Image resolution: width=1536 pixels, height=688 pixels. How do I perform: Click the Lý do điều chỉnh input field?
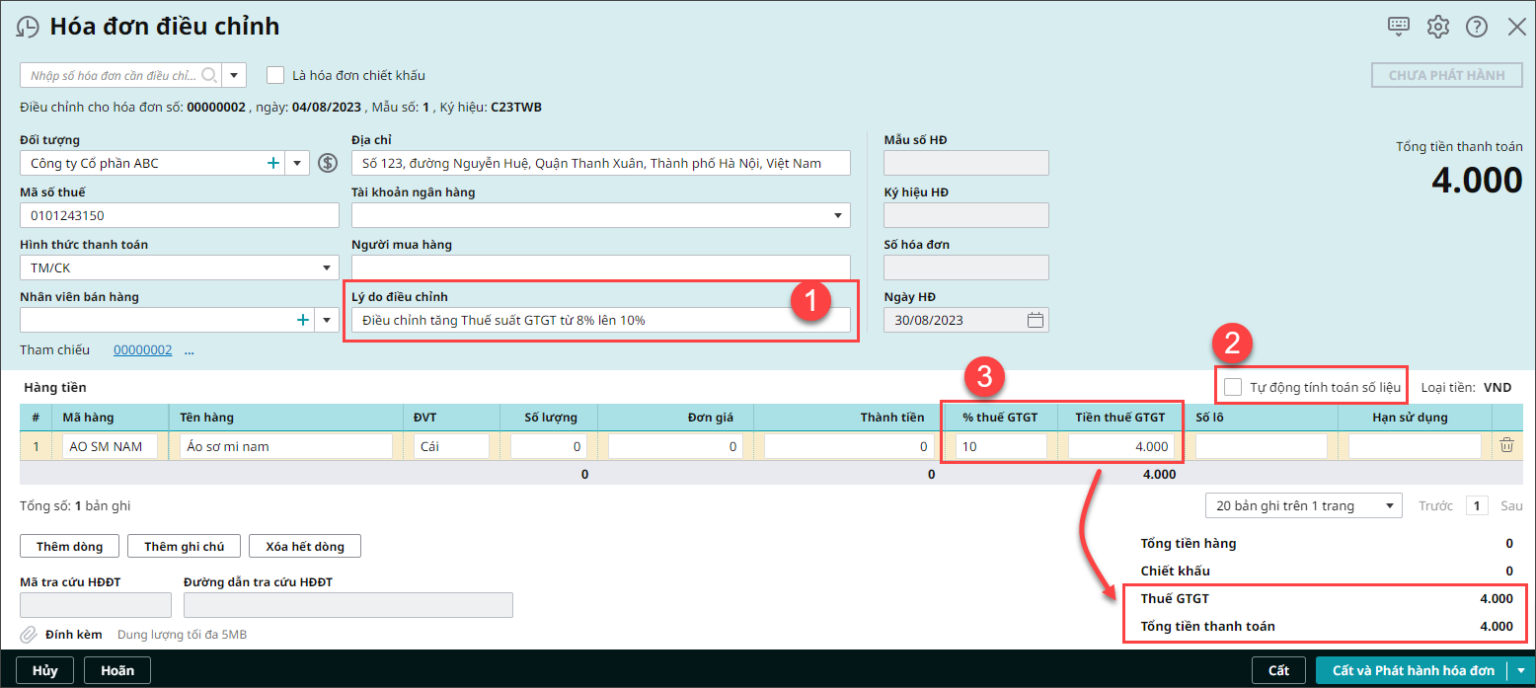click(600, 320)
